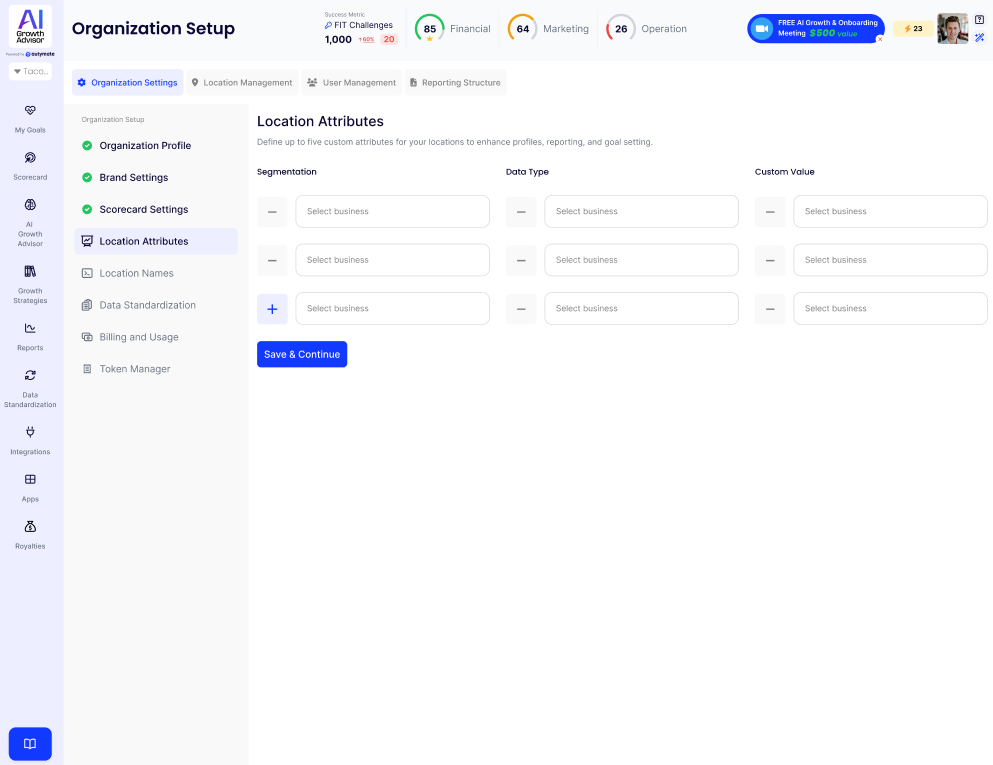This screenshot has height=765, width=993.
Task: Click the magic wand icon
Action: [x=979, y=38]
